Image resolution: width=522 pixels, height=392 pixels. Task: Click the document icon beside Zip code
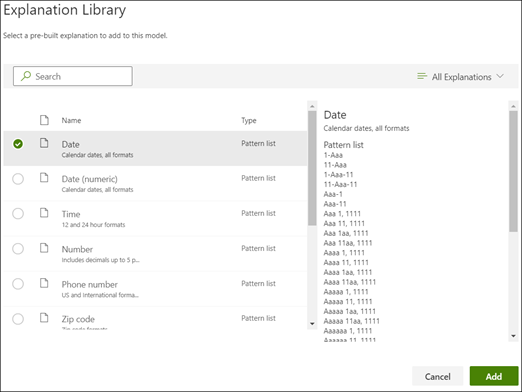[44, 318]
